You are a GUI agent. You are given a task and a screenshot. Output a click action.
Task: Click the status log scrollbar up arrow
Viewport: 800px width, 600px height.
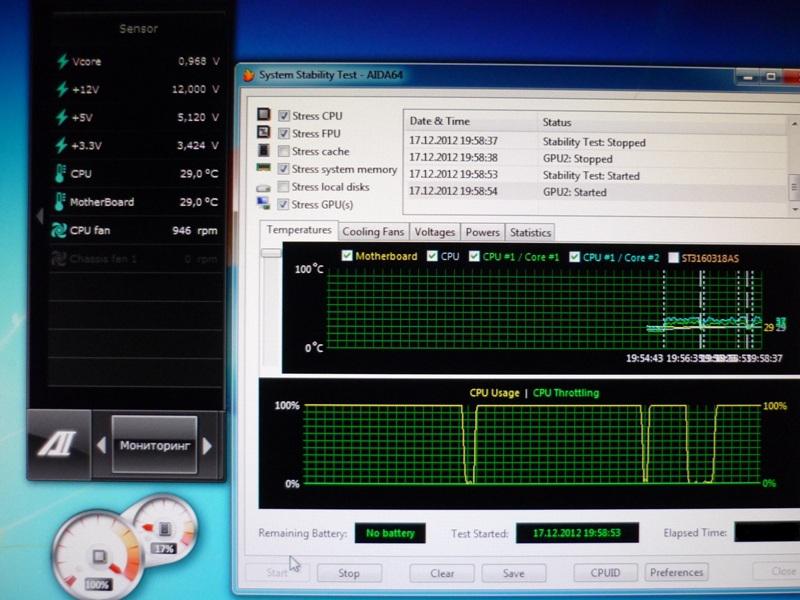tap(794, 124)
